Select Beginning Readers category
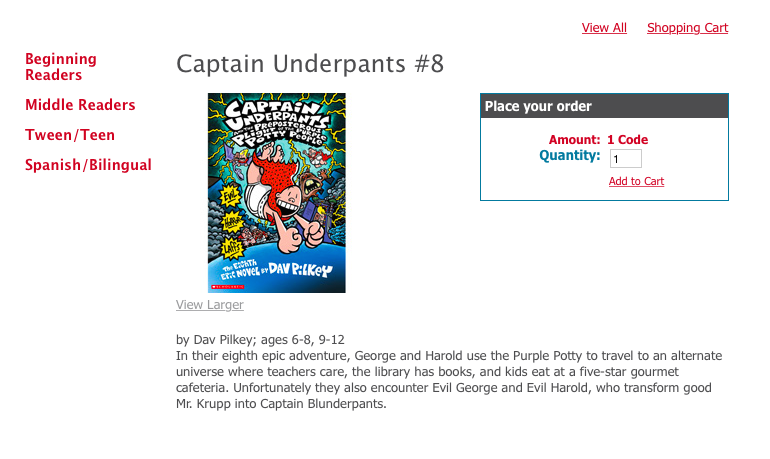The width and height of the screenshot is (770, 459). point(61,67)
